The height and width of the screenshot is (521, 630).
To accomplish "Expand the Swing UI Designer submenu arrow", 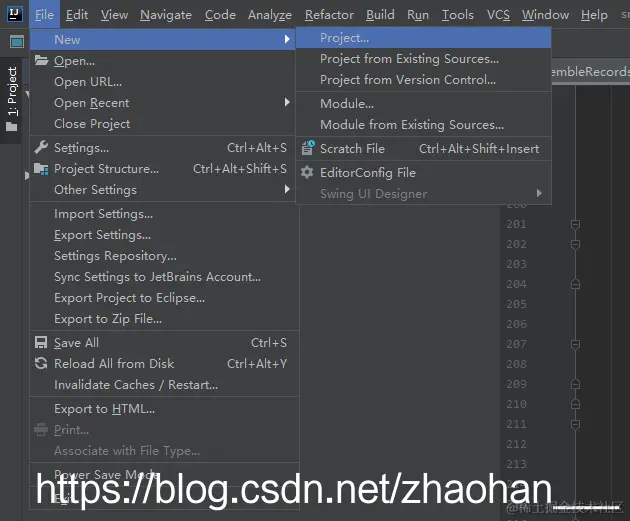I will click(539, 193).
